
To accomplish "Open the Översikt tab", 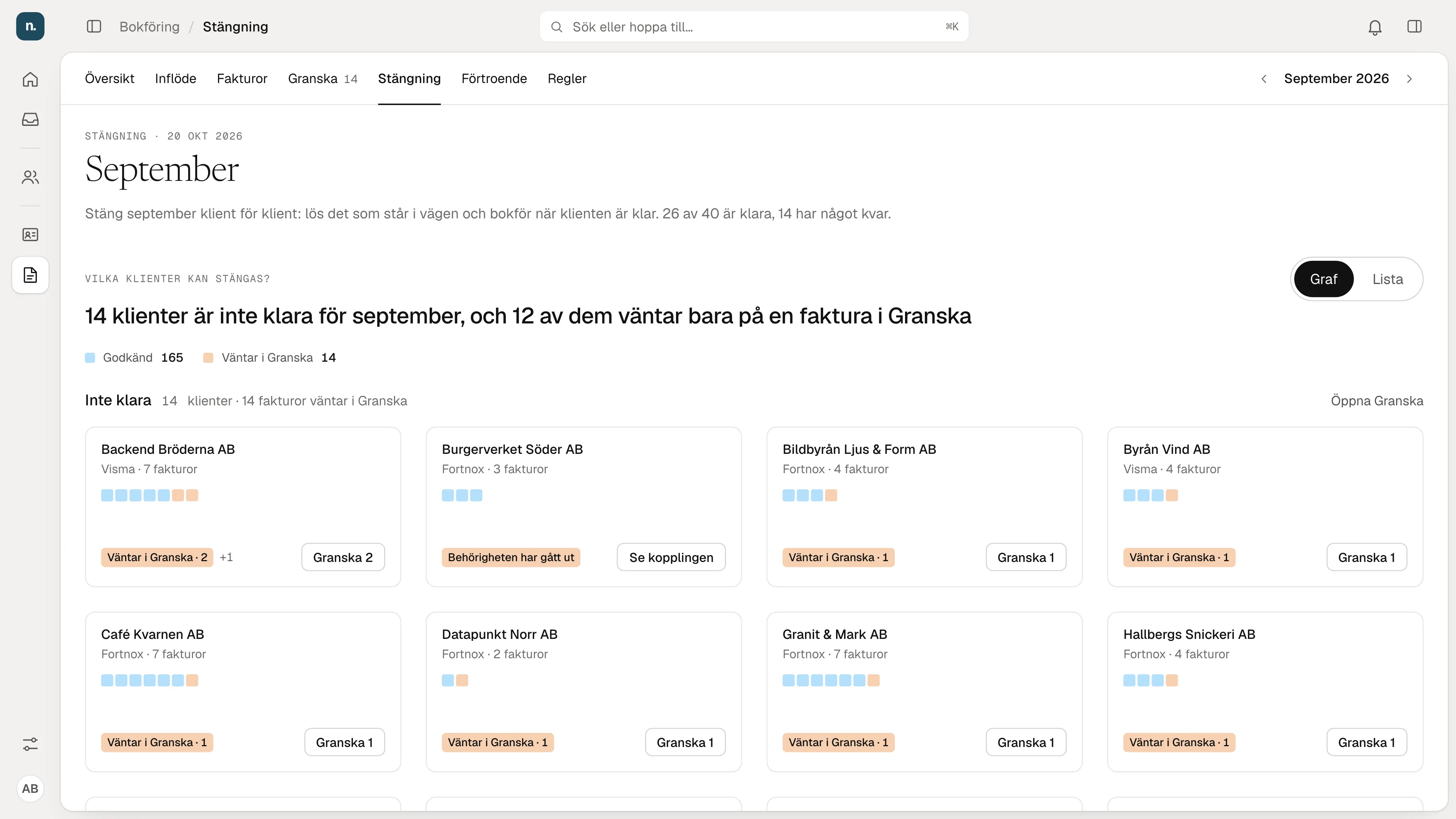I will [110, 78].
